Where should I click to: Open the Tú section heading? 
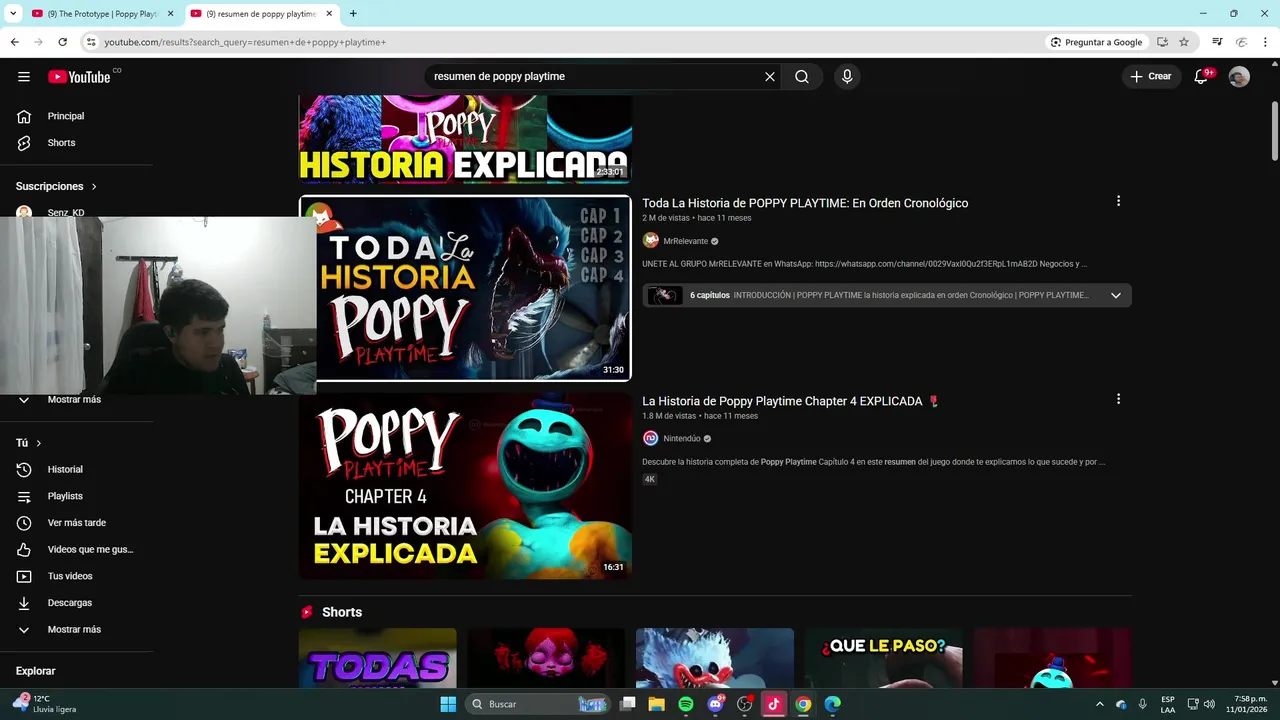(x=28, y=443)
